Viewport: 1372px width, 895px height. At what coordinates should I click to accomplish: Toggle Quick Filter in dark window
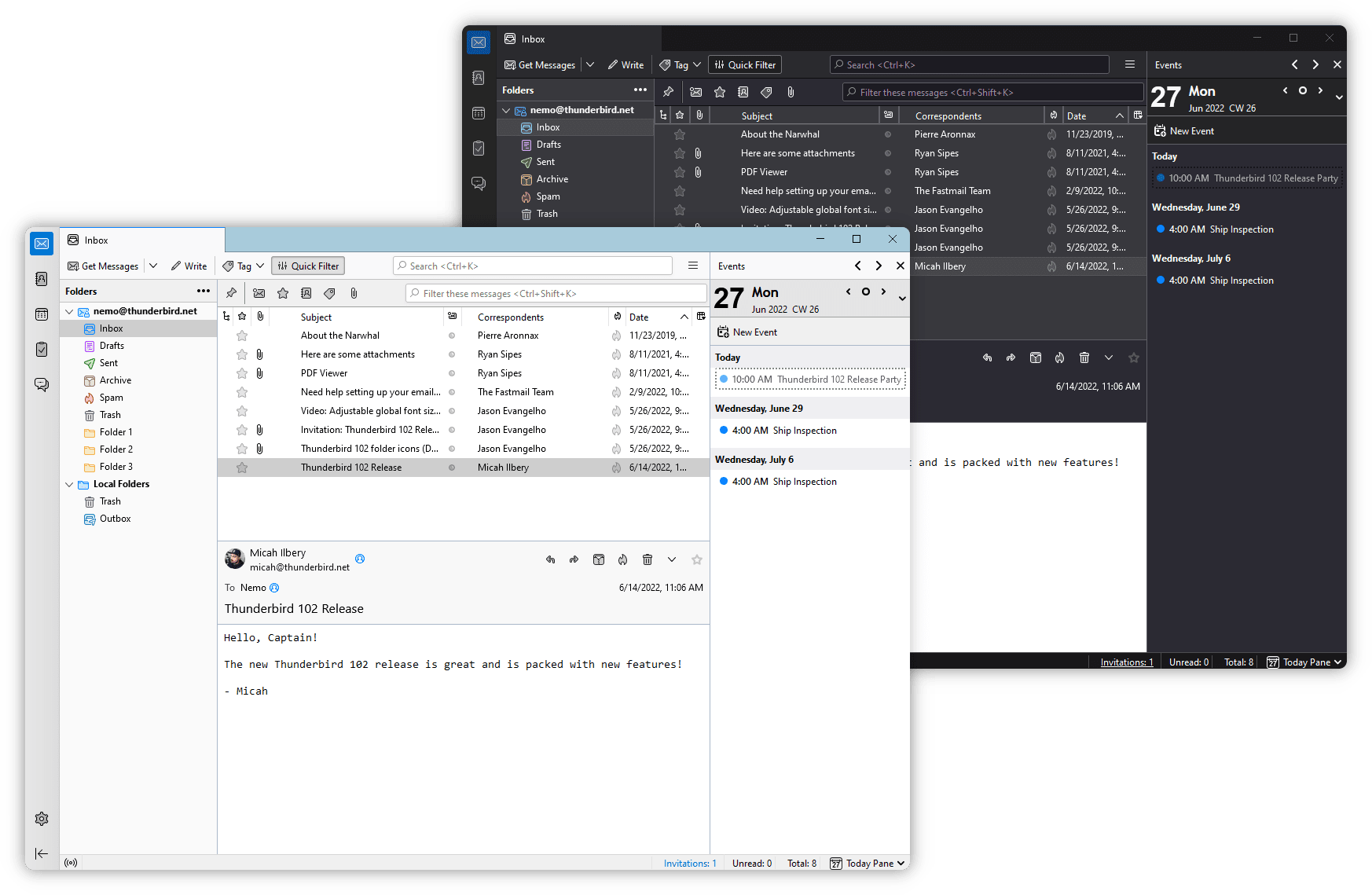[745, 64]
